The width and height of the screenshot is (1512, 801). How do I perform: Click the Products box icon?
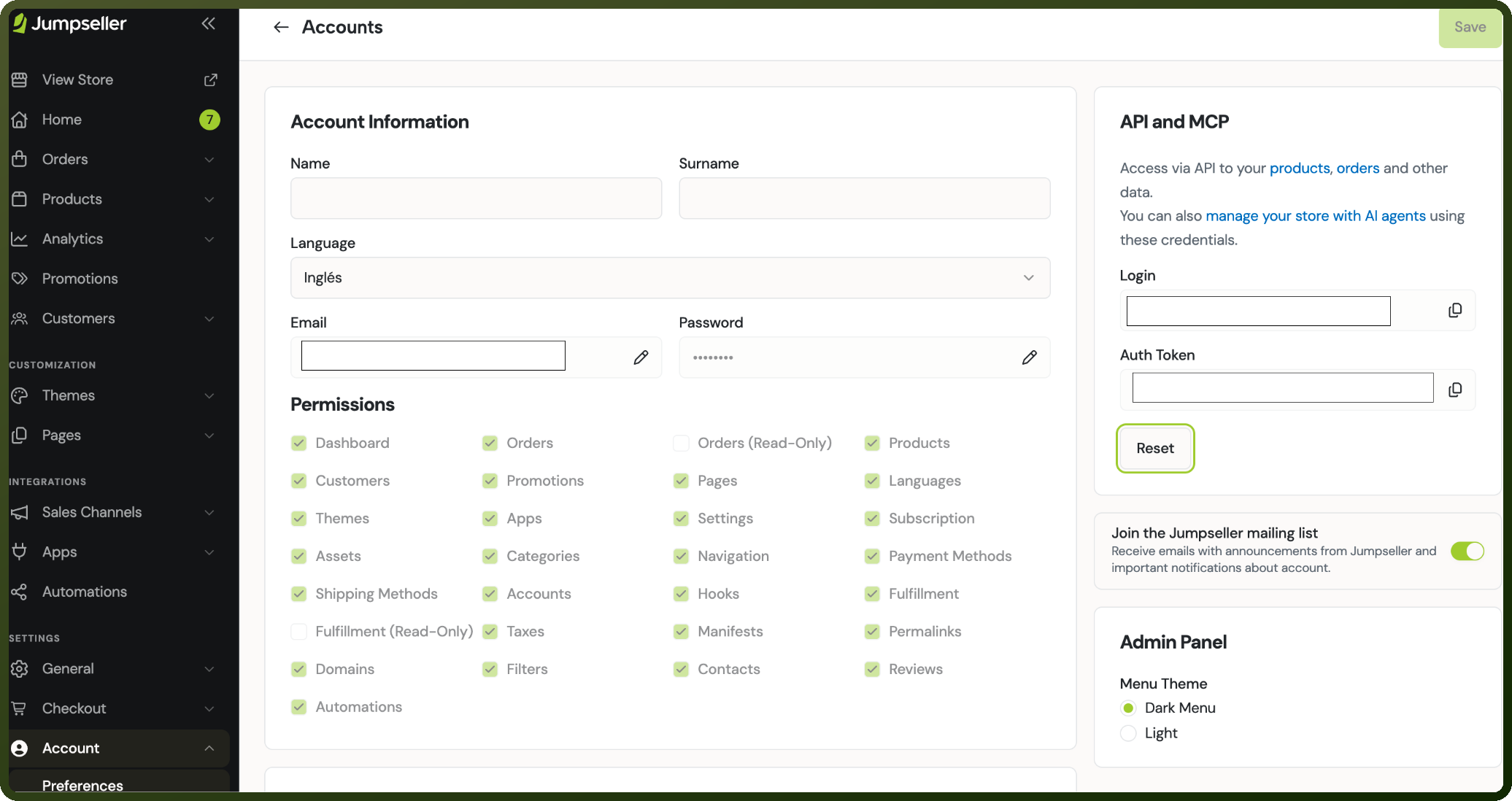point(20,199)
